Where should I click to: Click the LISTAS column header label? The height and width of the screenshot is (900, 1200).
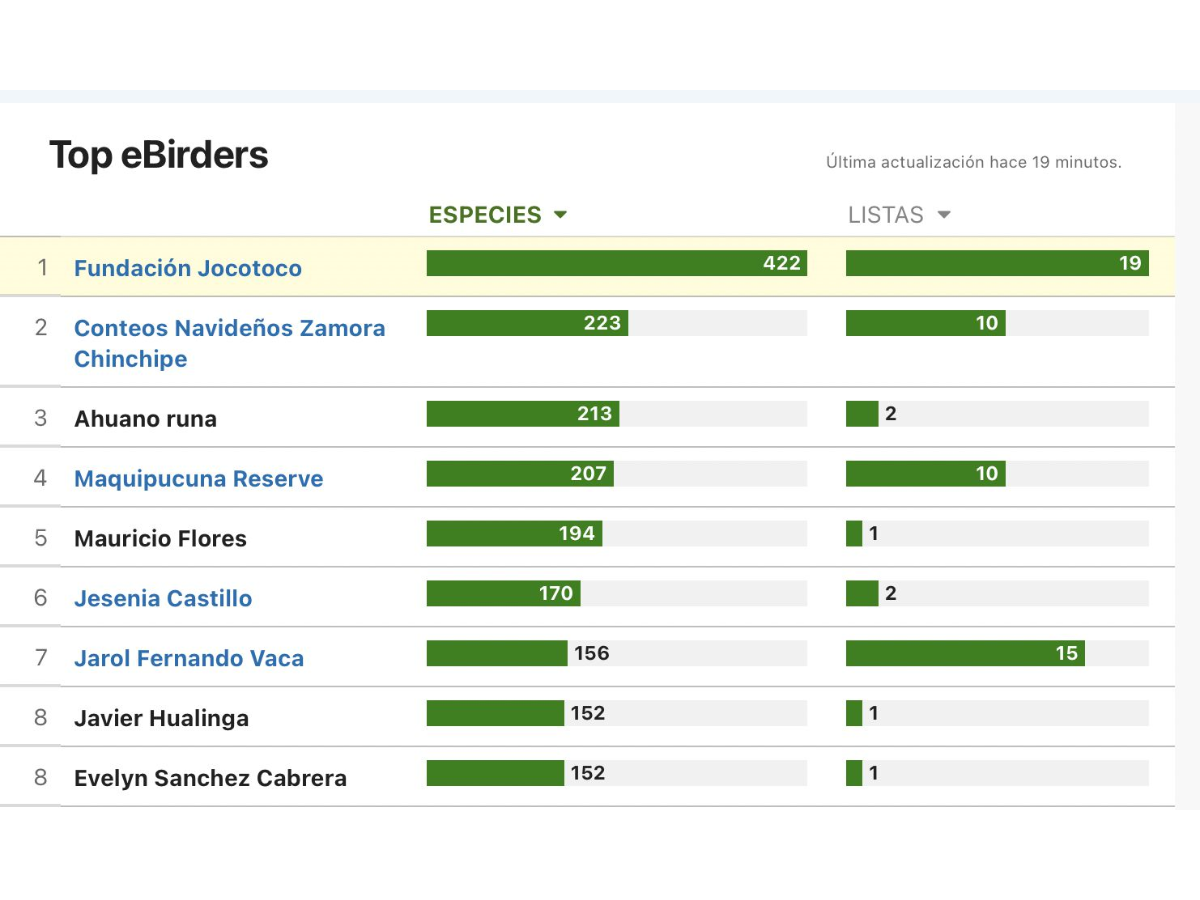tap(885, 215)
